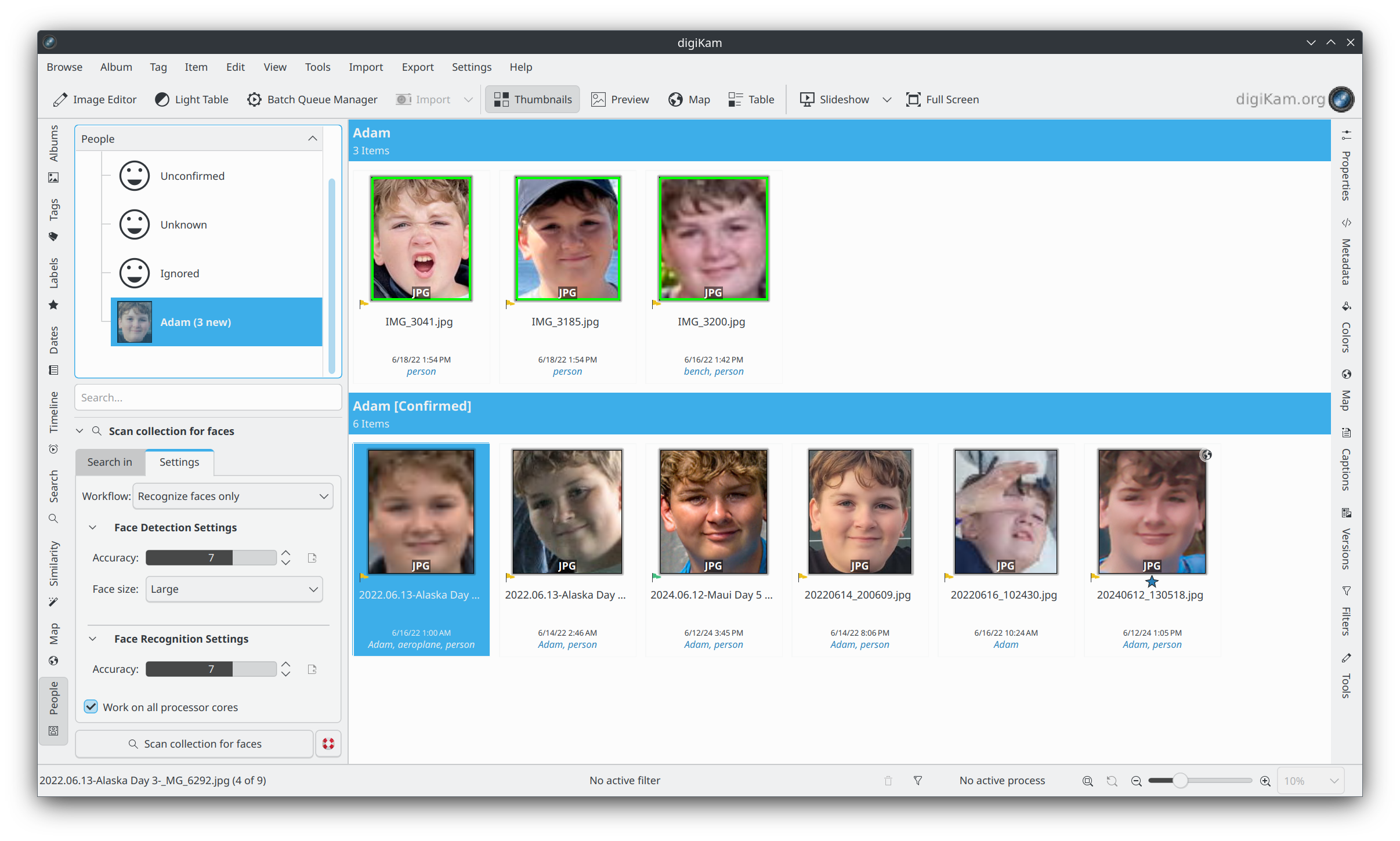Open the Image Editor

(x=95, y=99)
